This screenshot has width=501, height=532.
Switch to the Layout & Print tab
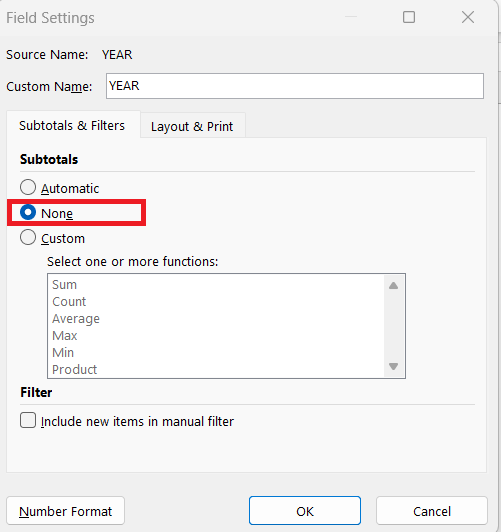(192, 126)
